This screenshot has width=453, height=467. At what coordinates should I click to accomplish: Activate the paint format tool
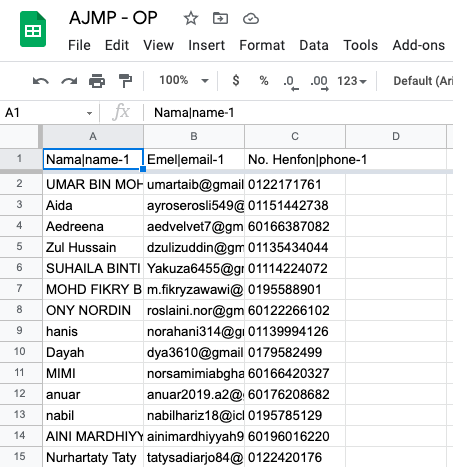click(125, 81)
